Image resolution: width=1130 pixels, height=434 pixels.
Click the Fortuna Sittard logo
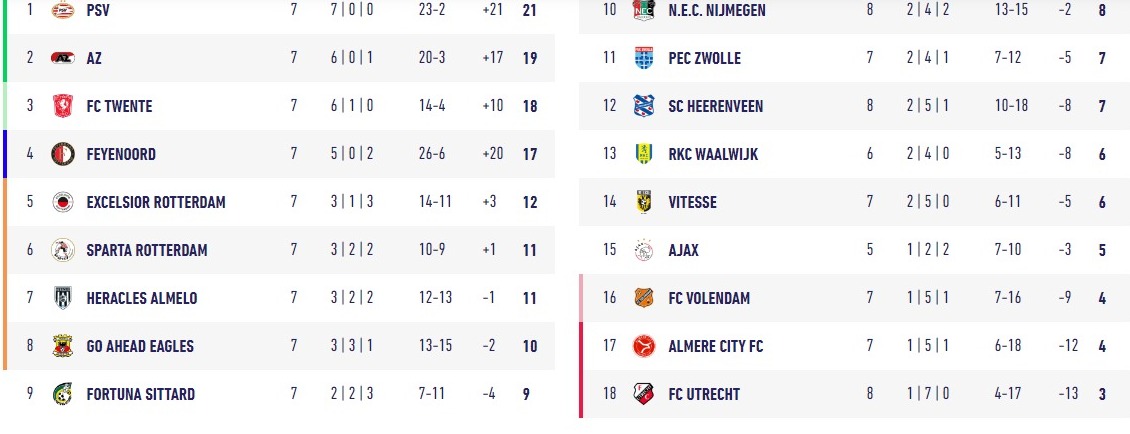coord(63,394)
